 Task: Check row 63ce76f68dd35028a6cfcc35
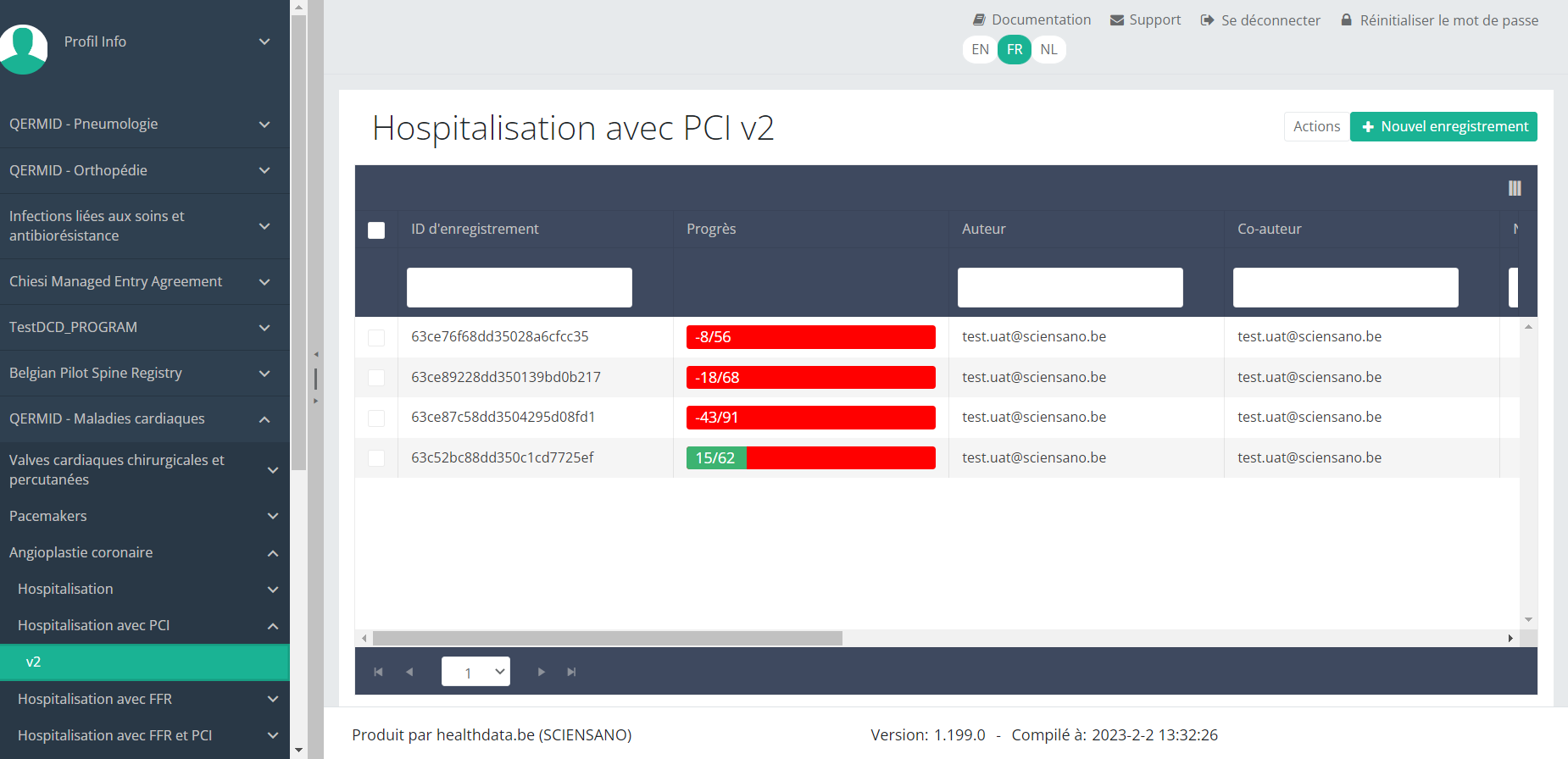pos(376,338)
